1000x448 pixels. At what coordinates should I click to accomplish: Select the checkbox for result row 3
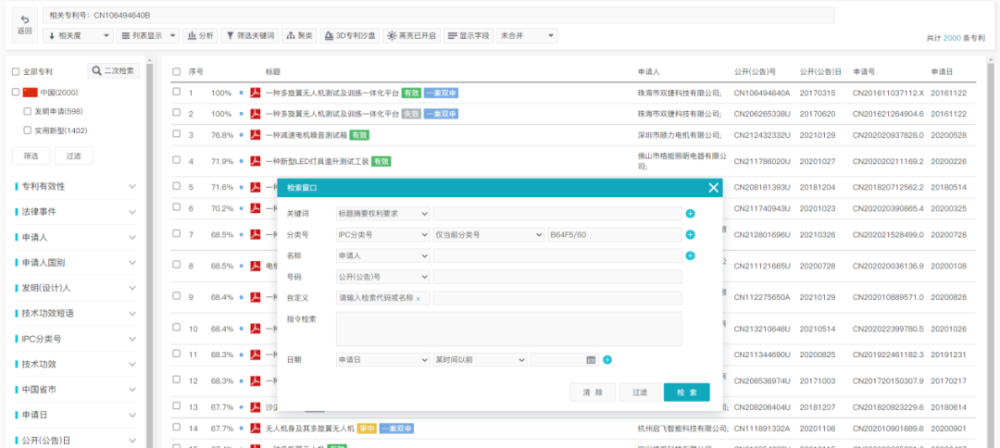click(x=176, y=134)
